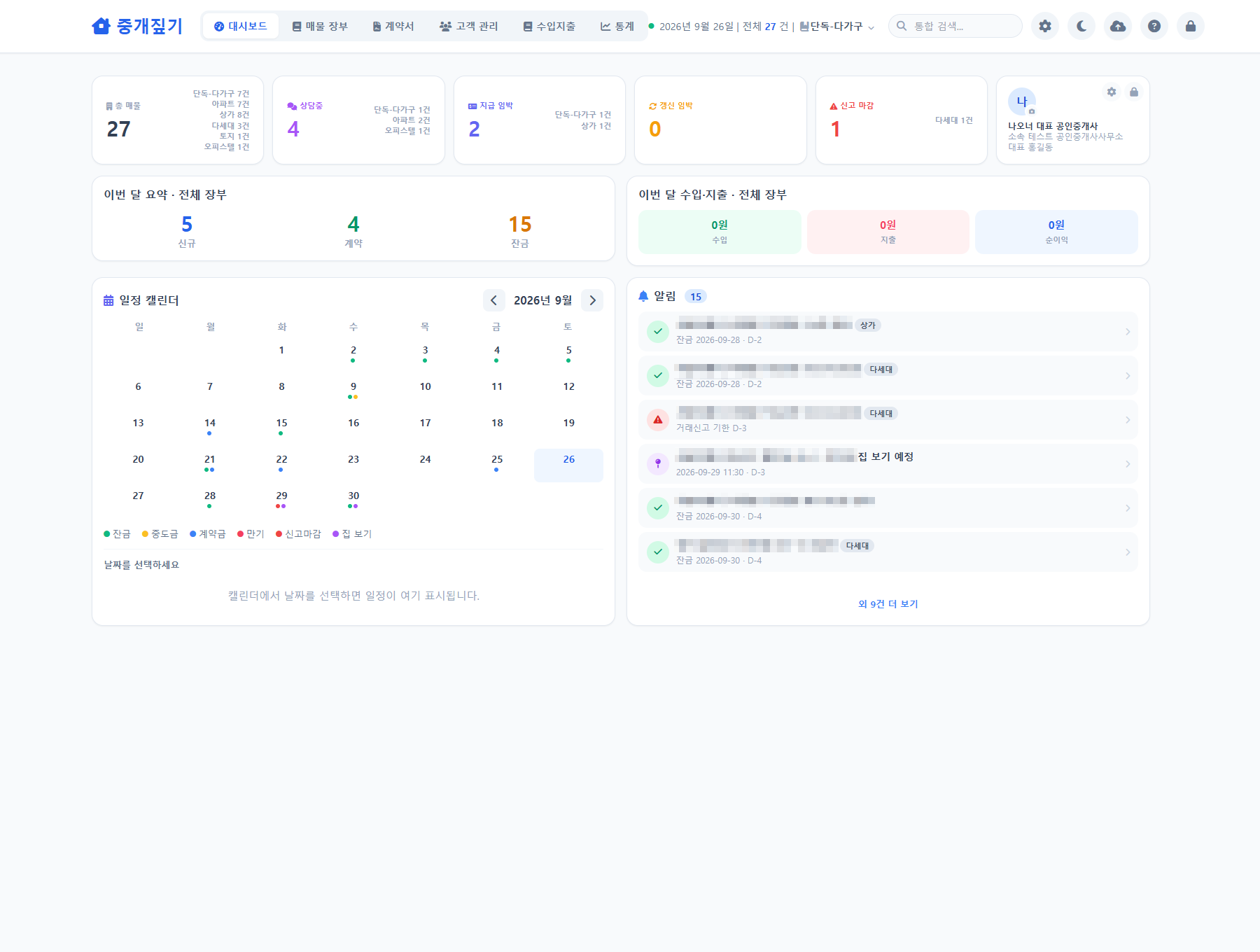Click blue 순이익 0원 box
The height and width of the screenshot is (952, 1260).
(1056, 232)
